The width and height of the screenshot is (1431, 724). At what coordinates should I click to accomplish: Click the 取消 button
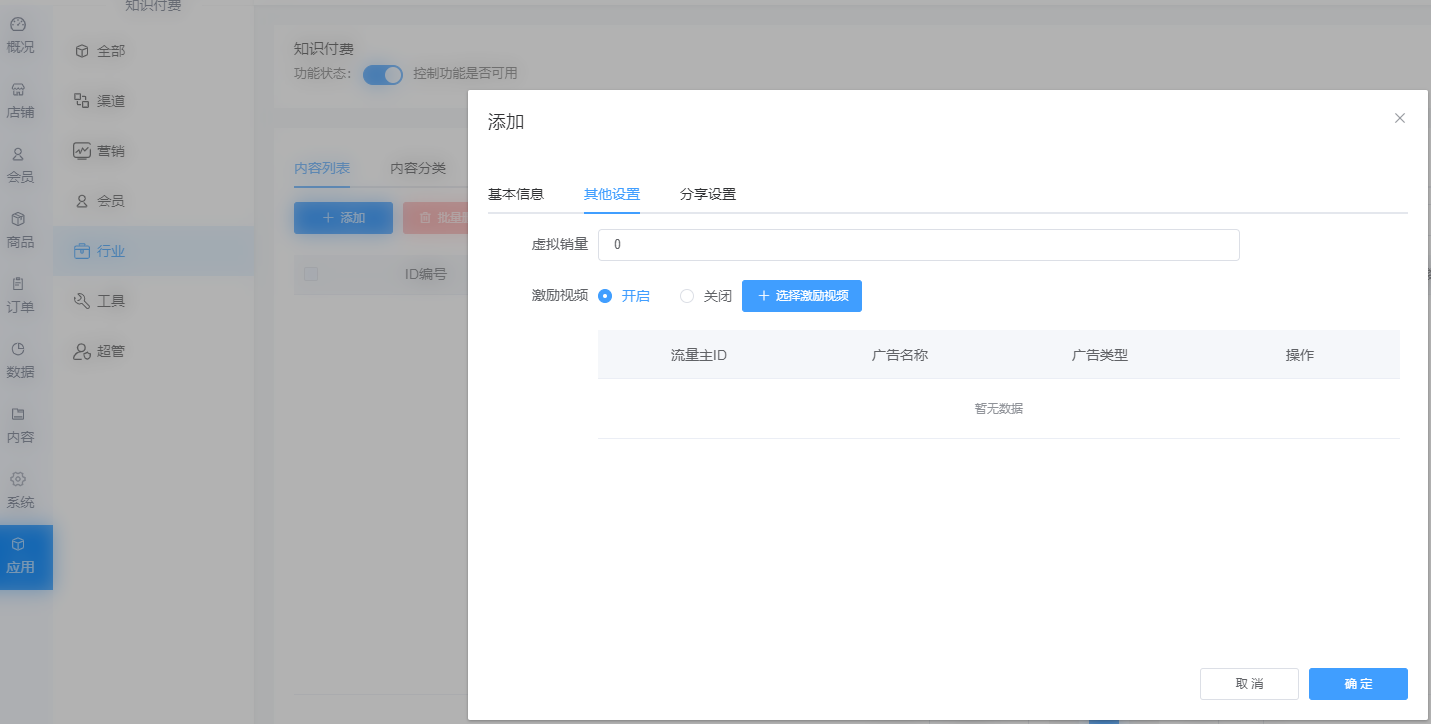(x=1249, y=684)
